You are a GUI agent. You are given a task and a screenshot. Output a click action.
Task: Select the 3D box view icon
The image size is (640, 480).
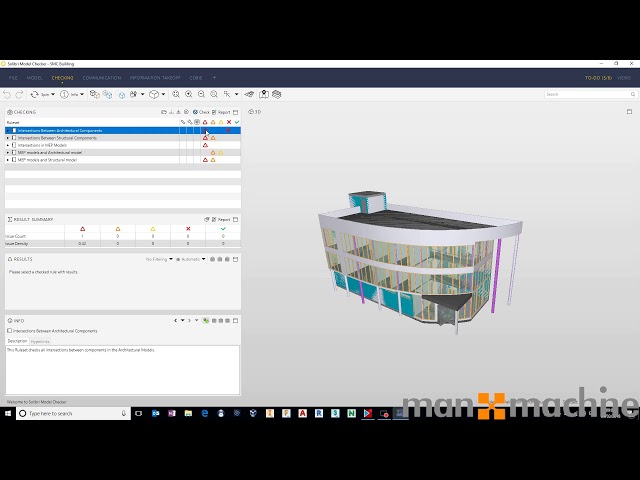[x=154, y=94]
